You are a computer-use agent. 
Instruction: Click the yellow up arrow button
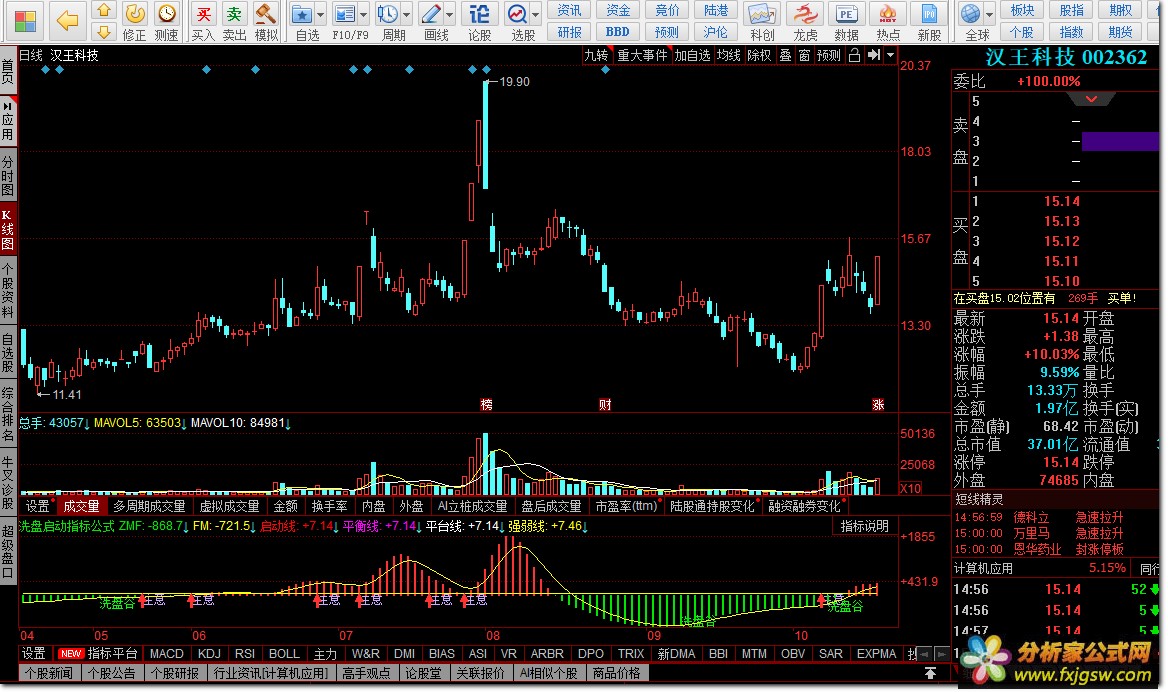coord(104,10)
